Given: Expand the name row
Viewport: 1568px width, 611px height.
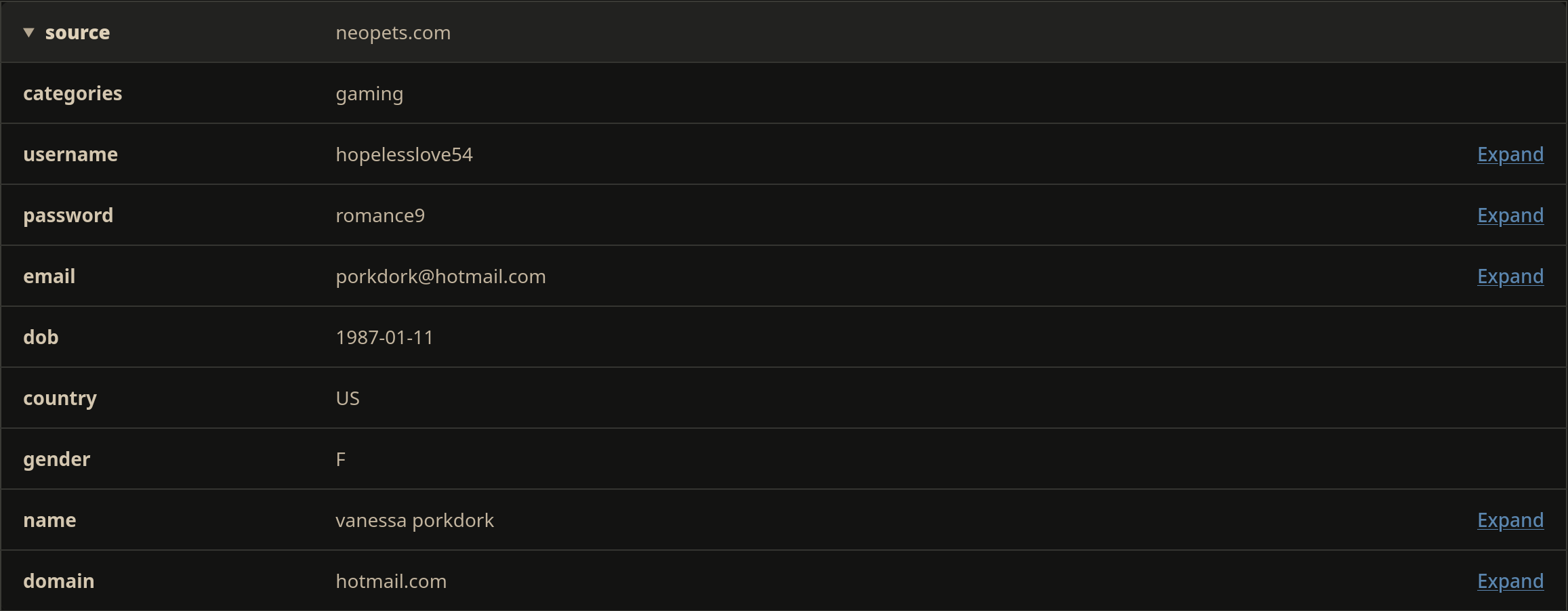Looking at the screenshot, I should click(1510, 520).
